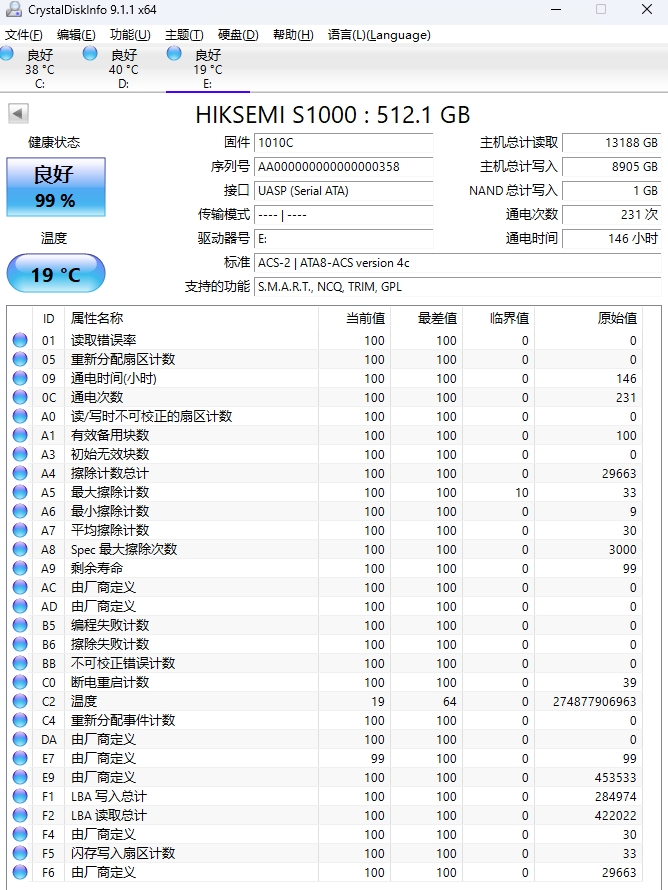This screenshot has height=890, width=668.
Task: Select the D: drive status orb
Action: (90, 53)
